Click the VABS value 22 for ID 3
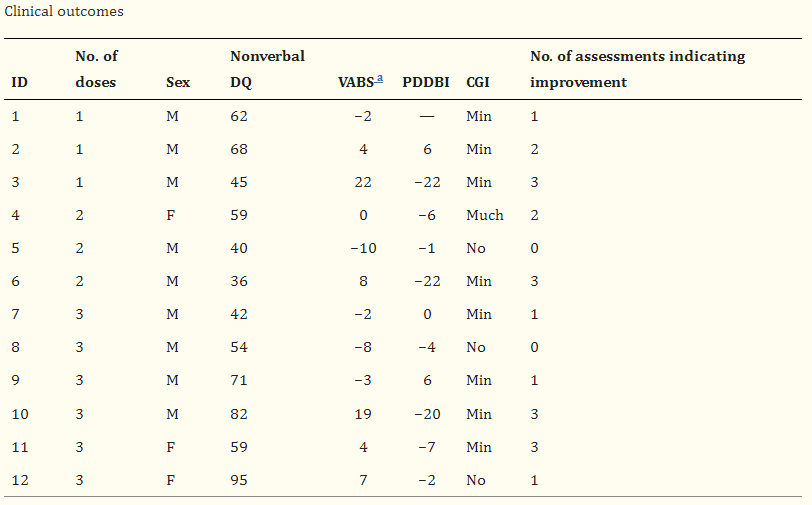 [361, 182]
